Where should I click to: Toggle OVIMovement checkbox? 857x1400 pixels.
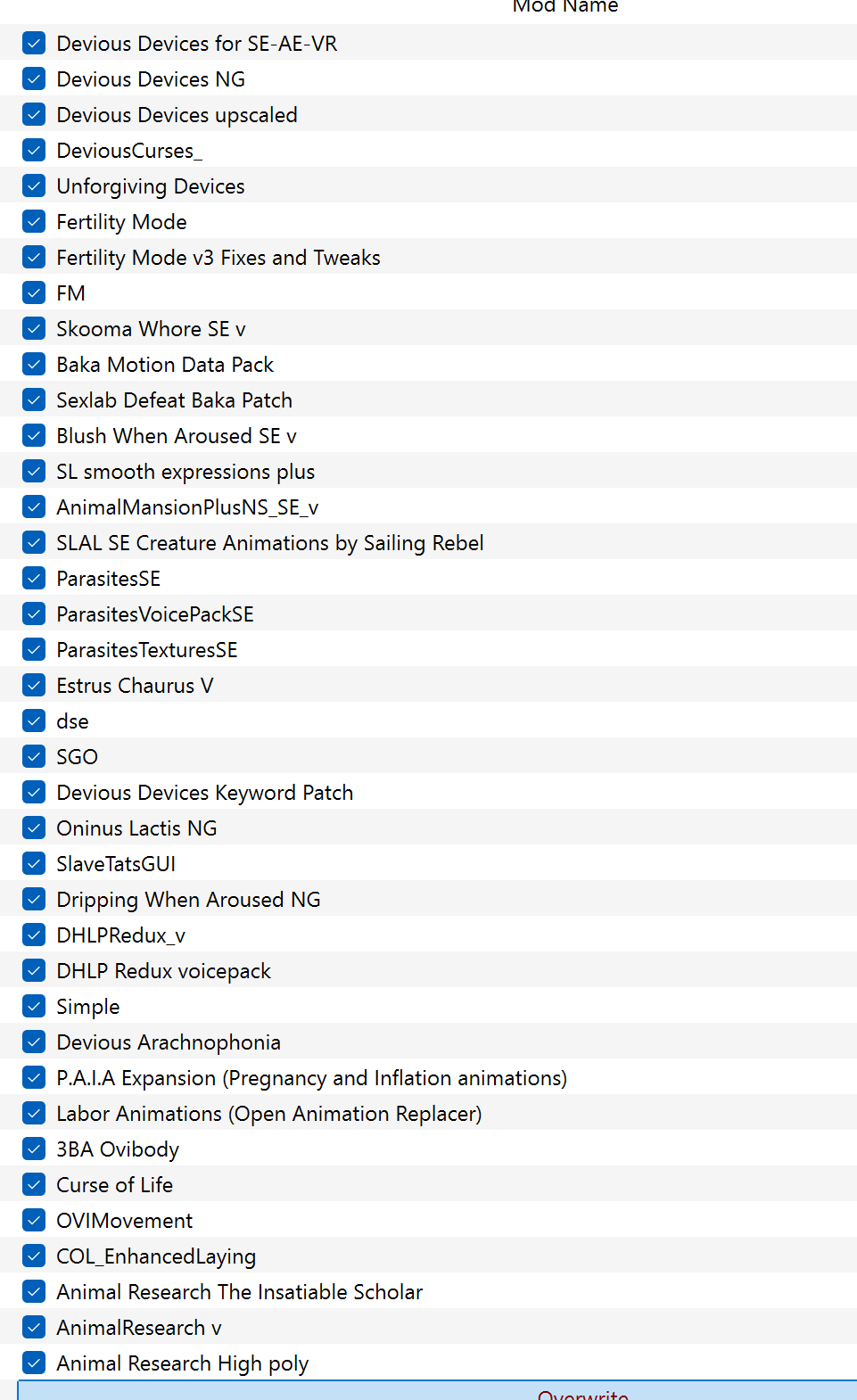pyautogui.click(x=34, y=1220)
